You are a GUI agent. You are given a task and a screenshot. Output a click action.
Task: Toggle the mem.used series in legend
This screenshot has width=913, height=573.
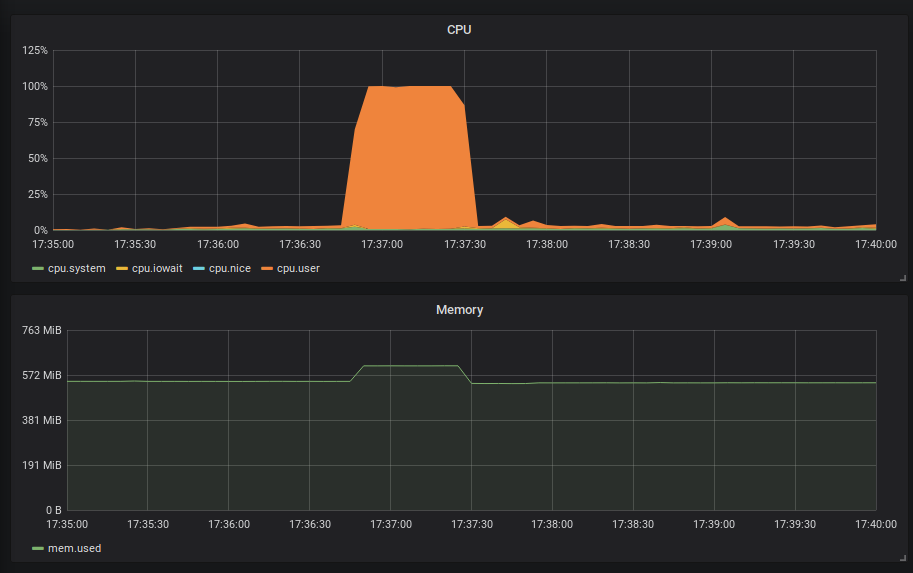(75, 549)
